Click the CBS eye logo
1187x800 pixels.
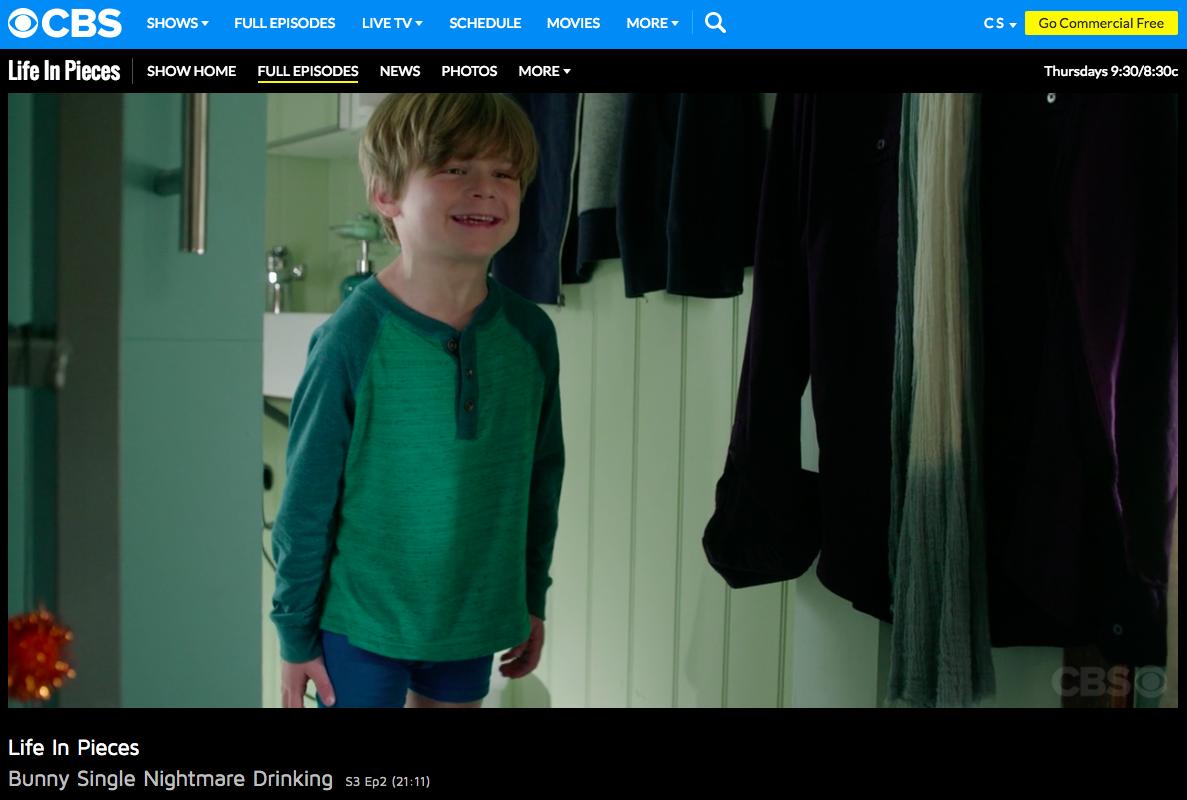[x=64, y=23]
